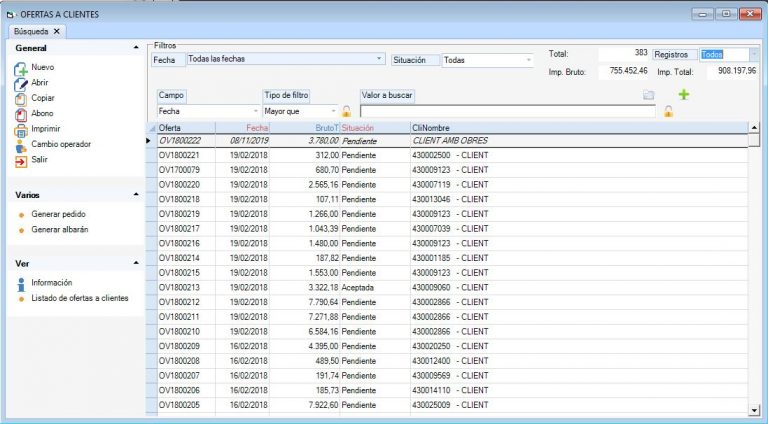Click the Cambio operador person icon
This screenshot has height=424, width=768.
(x=21, y=146)
